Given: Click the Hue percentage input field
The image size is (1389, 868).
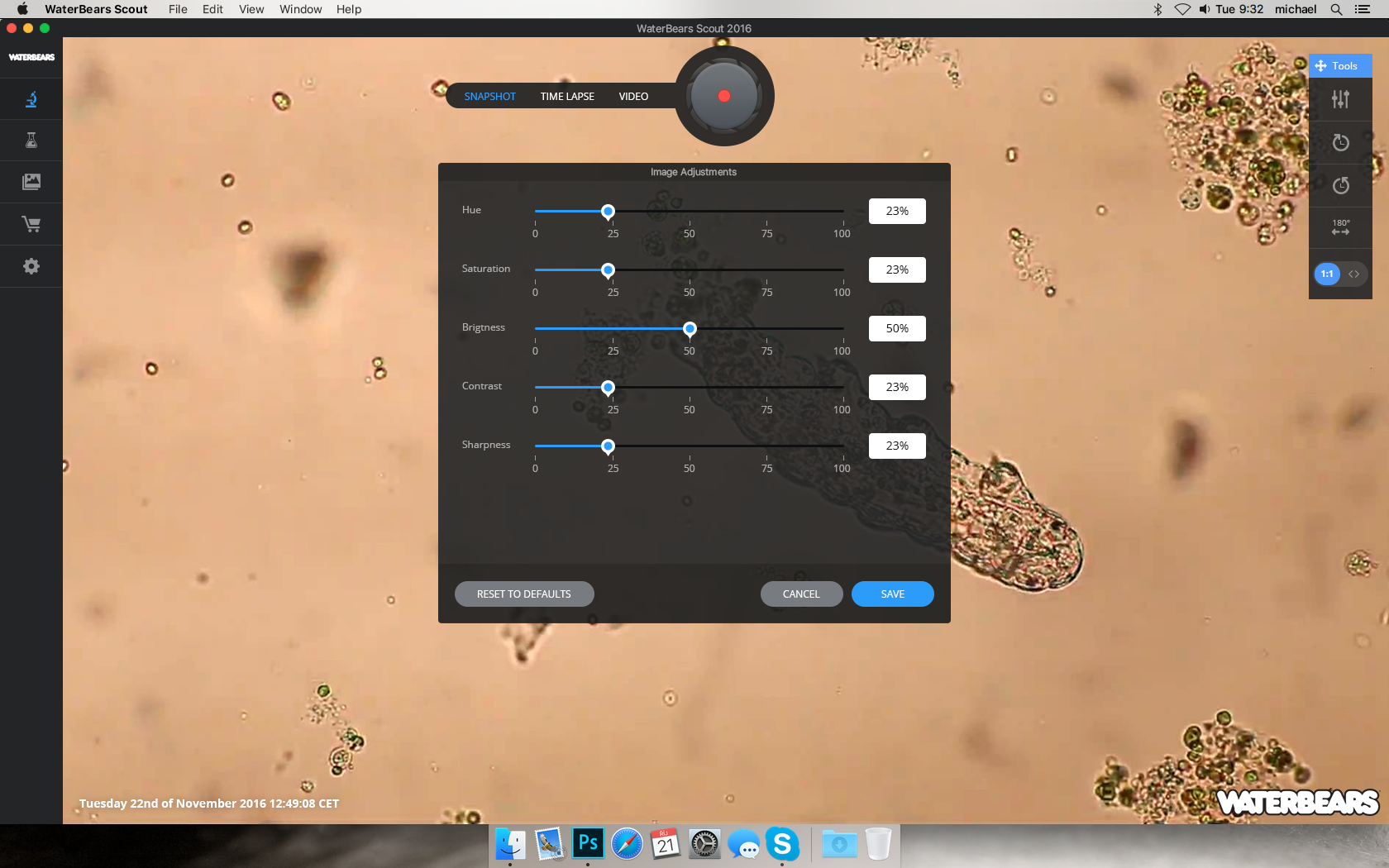Looking at the screenshot, I should pyautogui.click(x=897, y=211).
